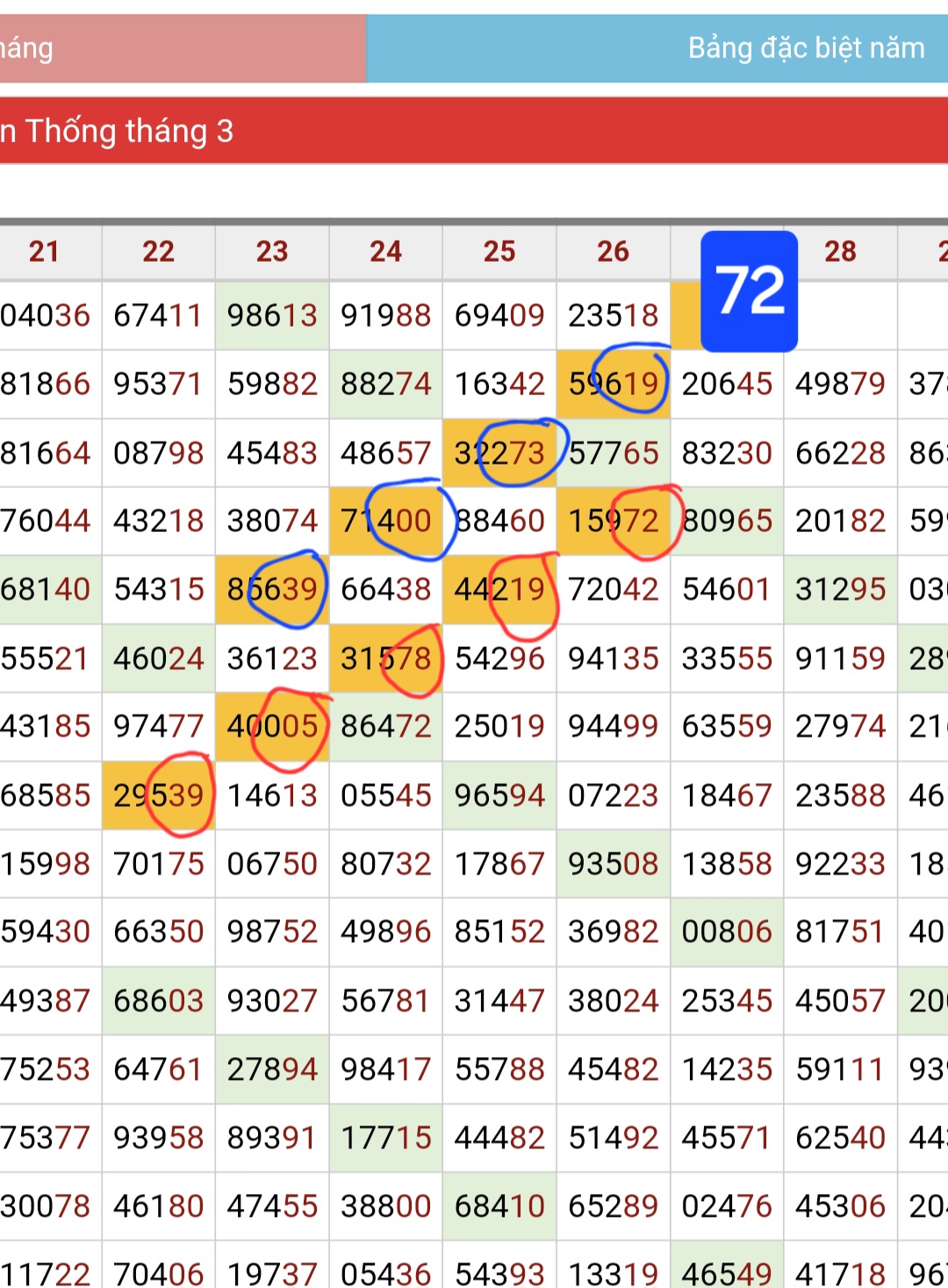Select the green cell 93508
The image size is (948, 1288).
pos(614,864)
